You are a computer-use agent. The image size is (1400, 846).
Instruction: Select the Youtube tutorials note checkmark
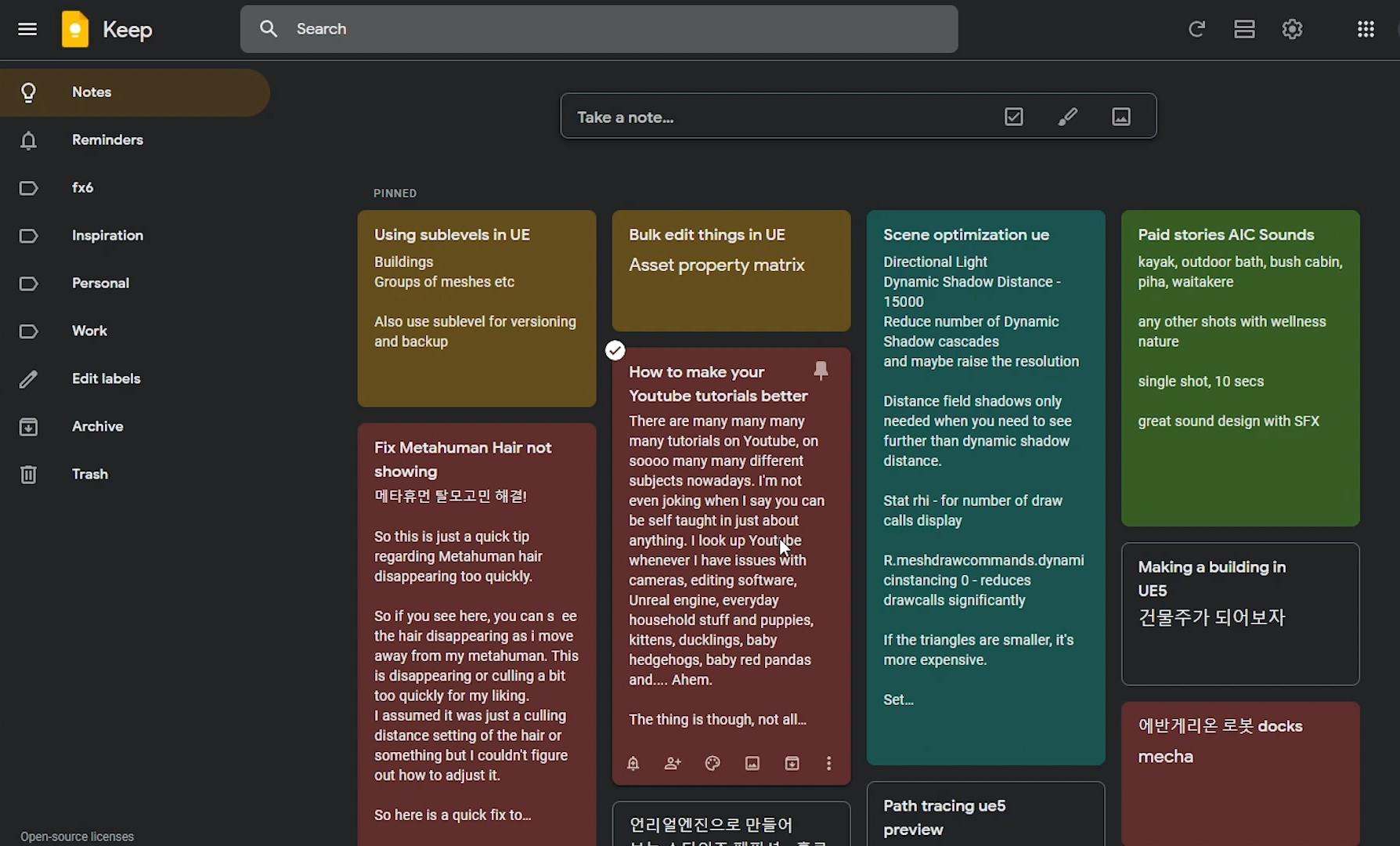pyautogui.click(x=615, y=350)
